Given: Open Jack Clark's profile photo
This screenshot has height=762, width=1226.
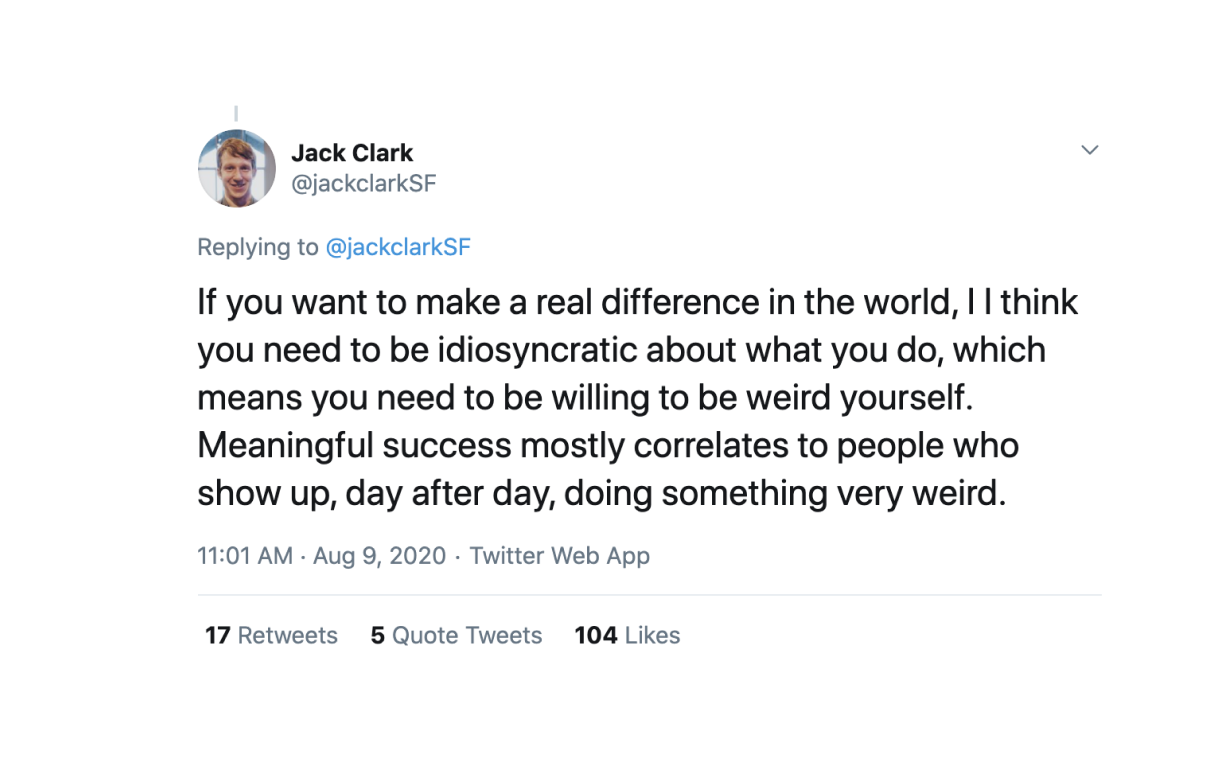Looking at the screenshot, I should click(x=237, y=168).
